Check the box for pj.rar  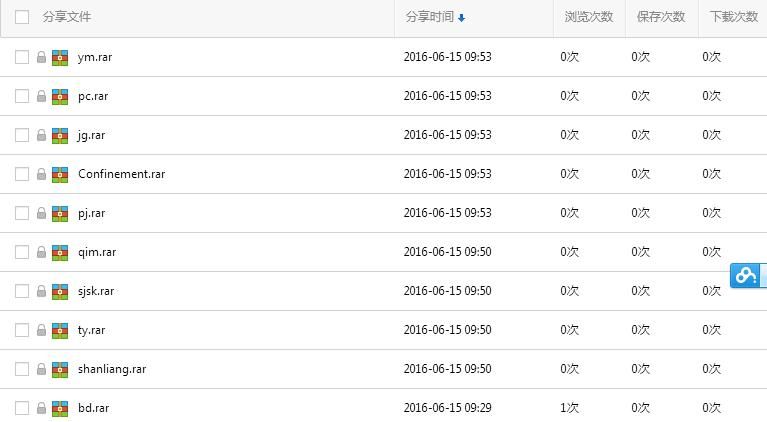[x=22, y=213]
